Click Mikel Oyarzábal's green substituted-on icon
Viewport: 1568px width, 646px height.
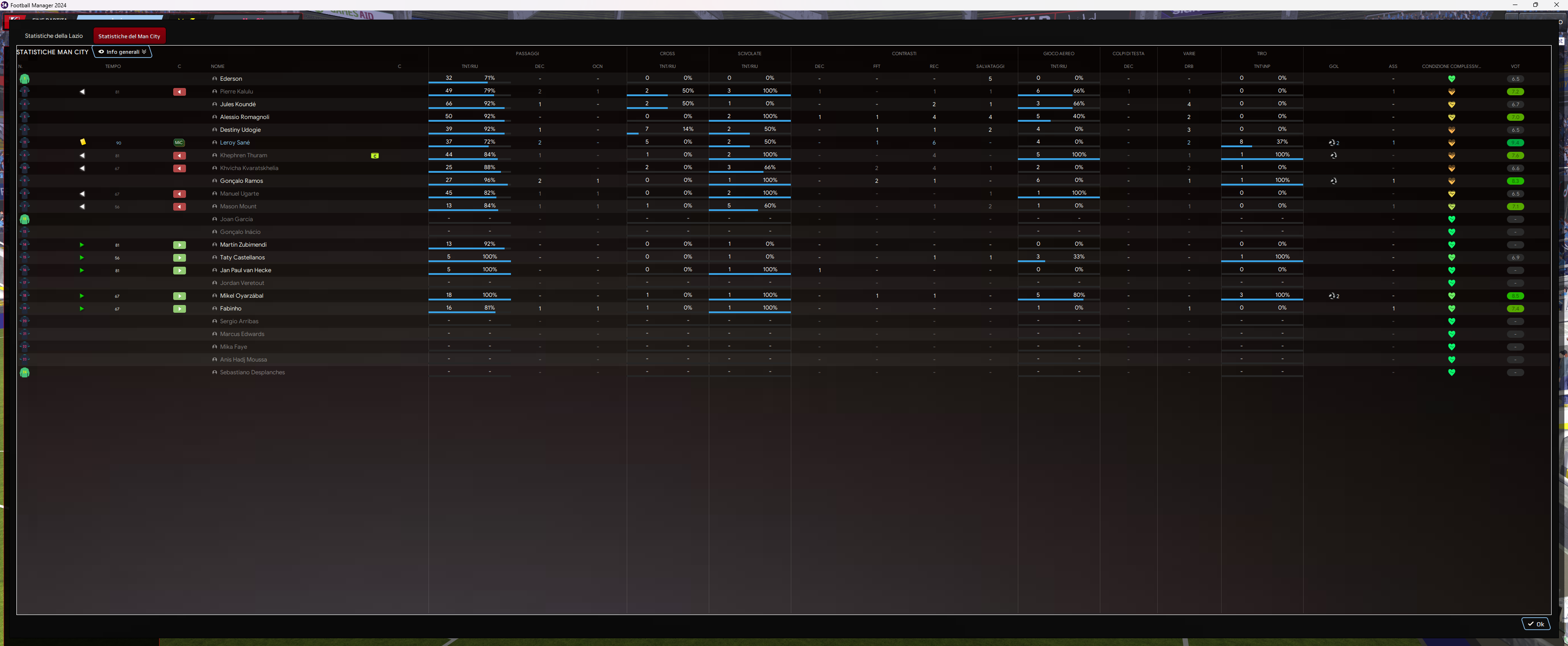[x=179, y=296]
